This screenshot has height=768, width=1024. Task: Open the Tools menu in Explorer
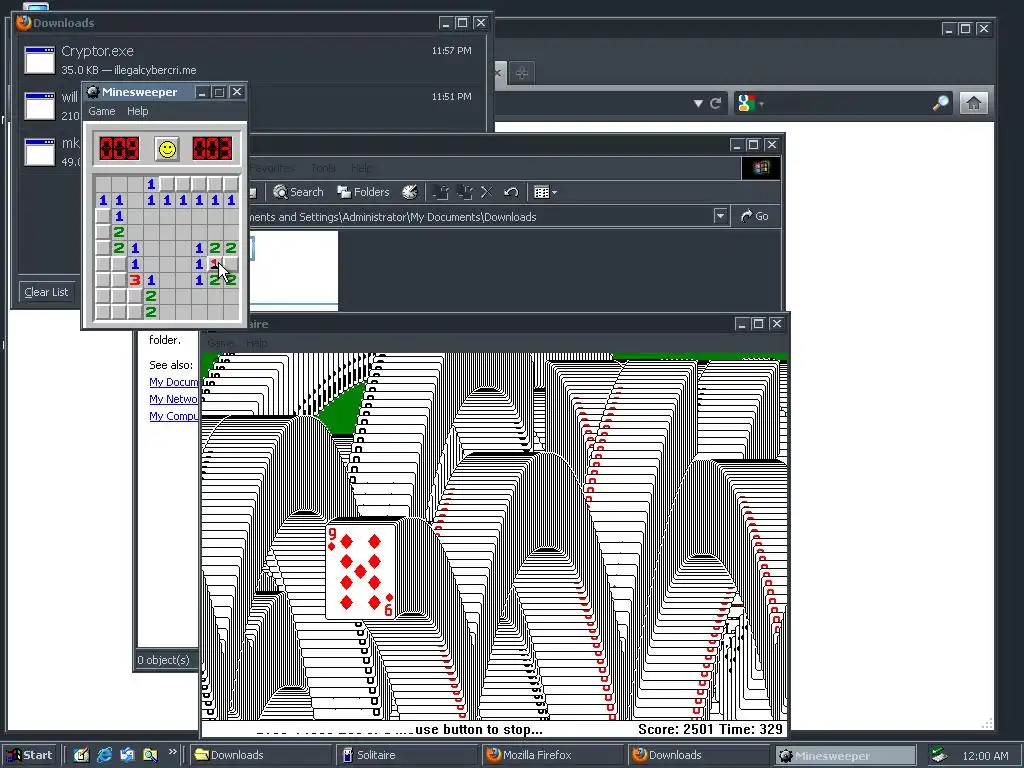pos(323,168)
